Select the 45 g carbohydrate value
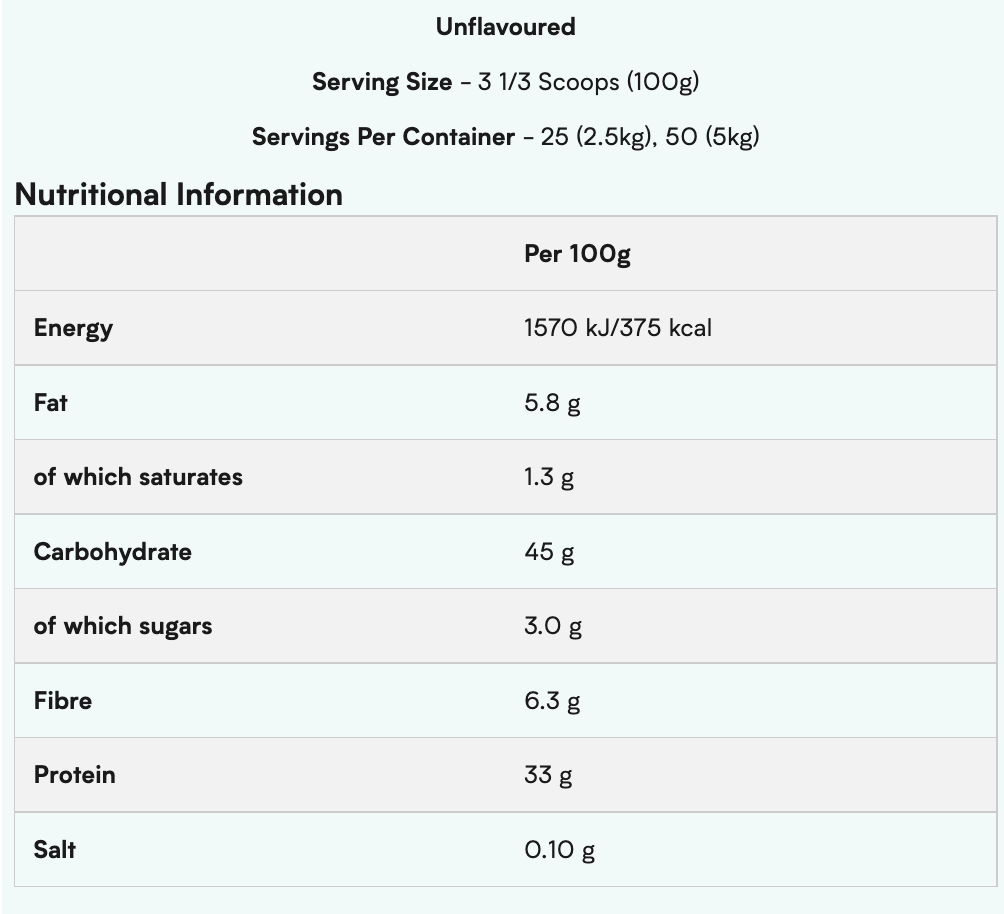 [549, 552]
